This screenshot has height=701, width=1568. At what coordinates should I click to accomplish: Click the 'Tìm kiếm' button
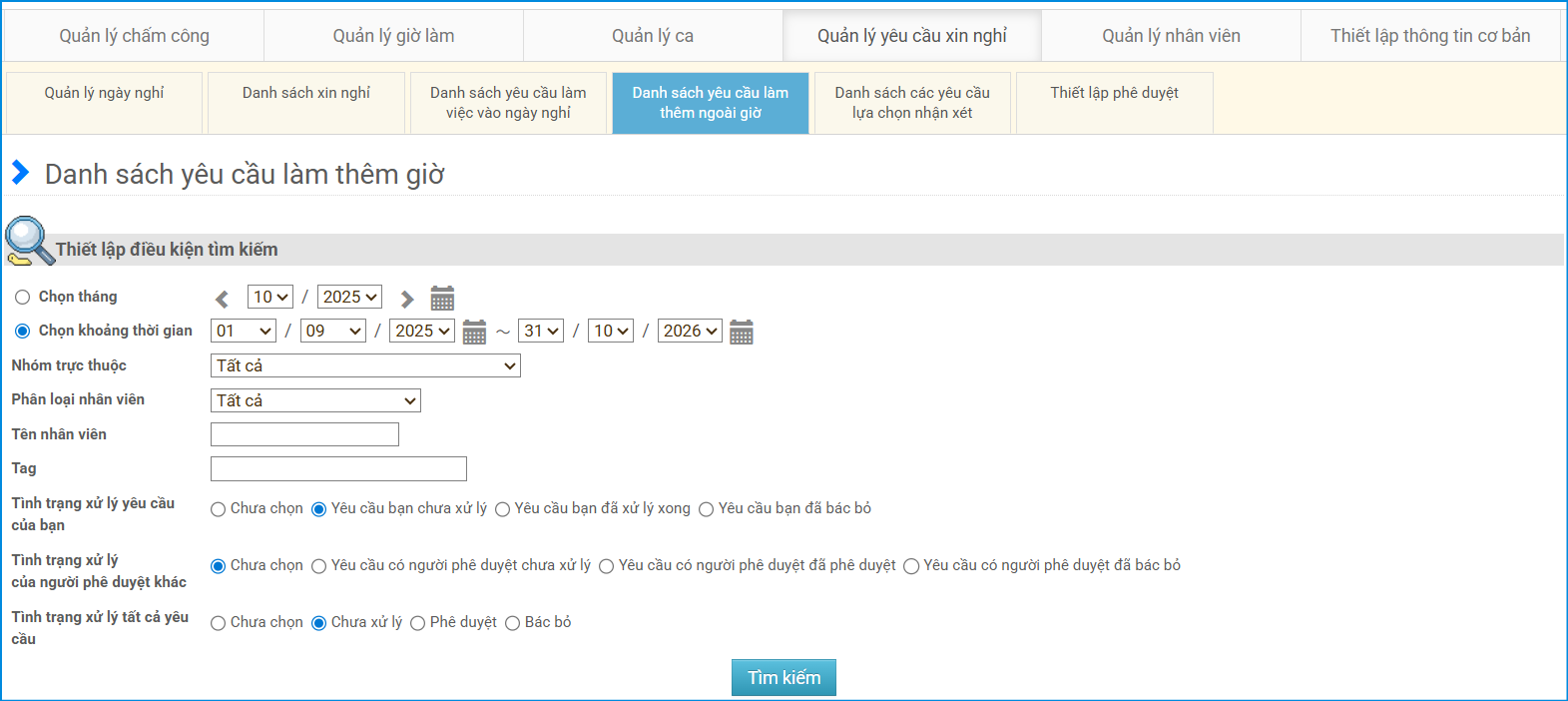784,678
